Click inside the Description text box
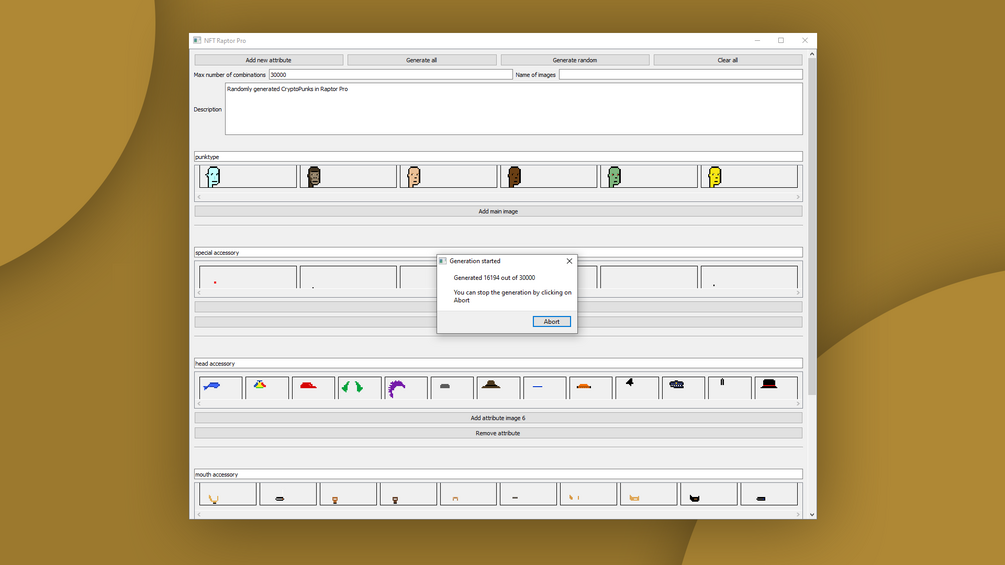Viewport: 1005px width, 565px height. 513,109
